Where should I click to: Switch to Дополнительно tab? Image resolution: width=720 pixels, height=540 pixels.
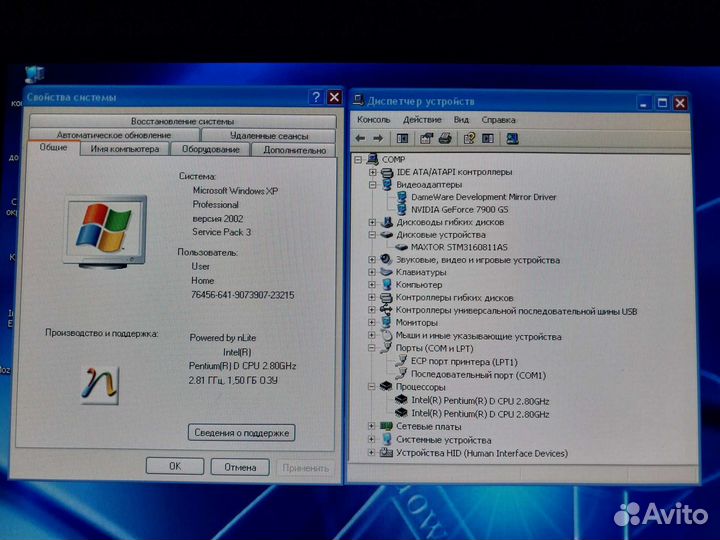pos(294,150)
